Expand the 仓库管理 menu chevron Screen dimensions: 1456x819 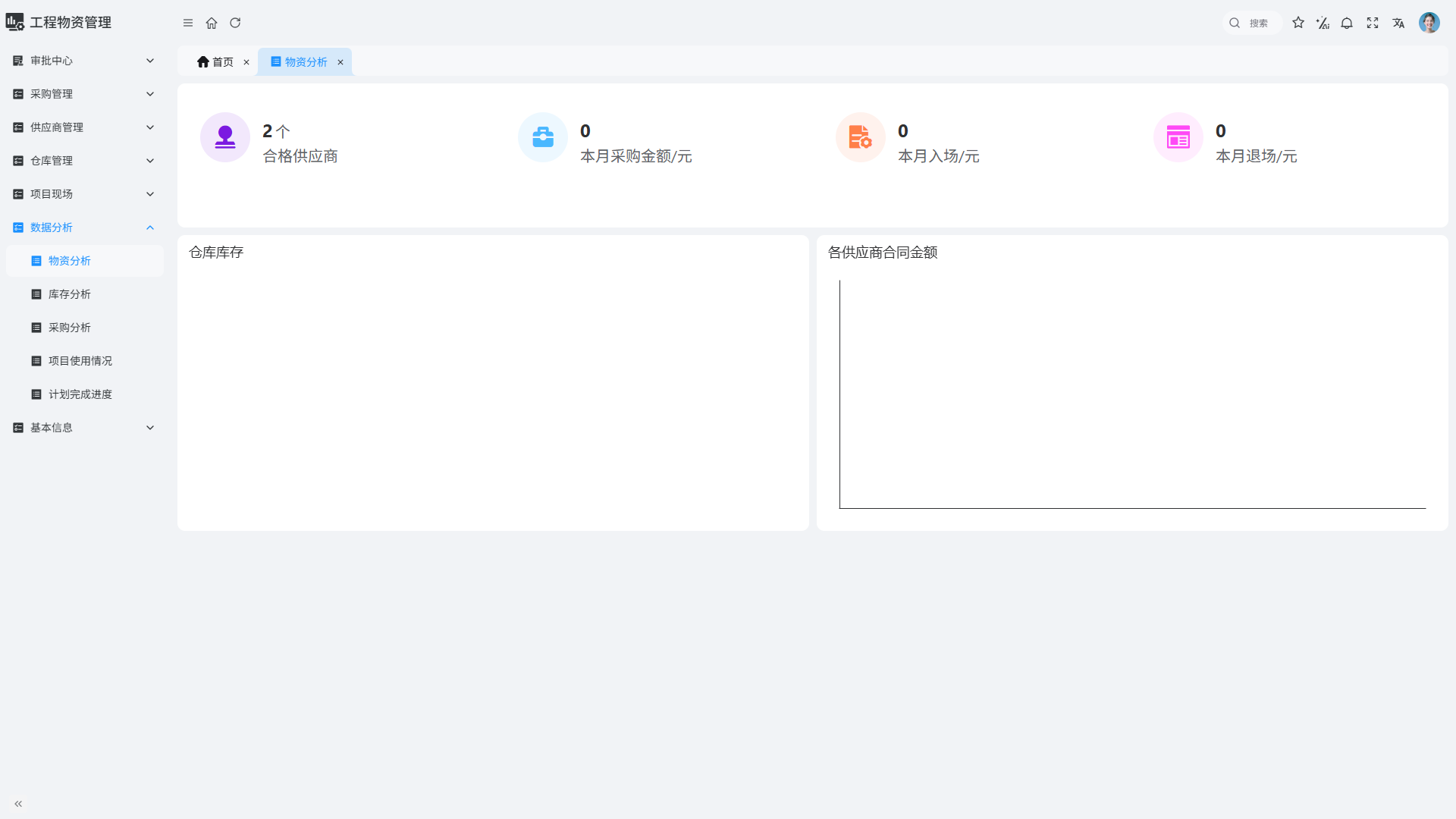tap(150, 161)
